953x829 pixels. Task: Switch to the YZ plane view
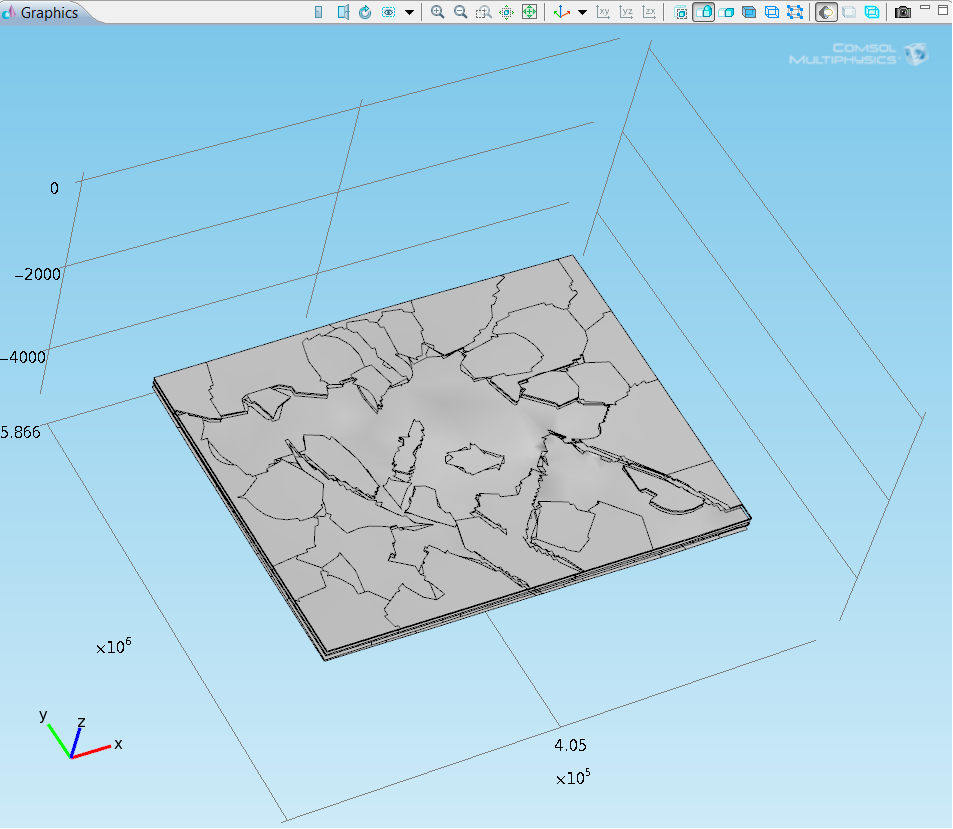[x=626, y=12]
